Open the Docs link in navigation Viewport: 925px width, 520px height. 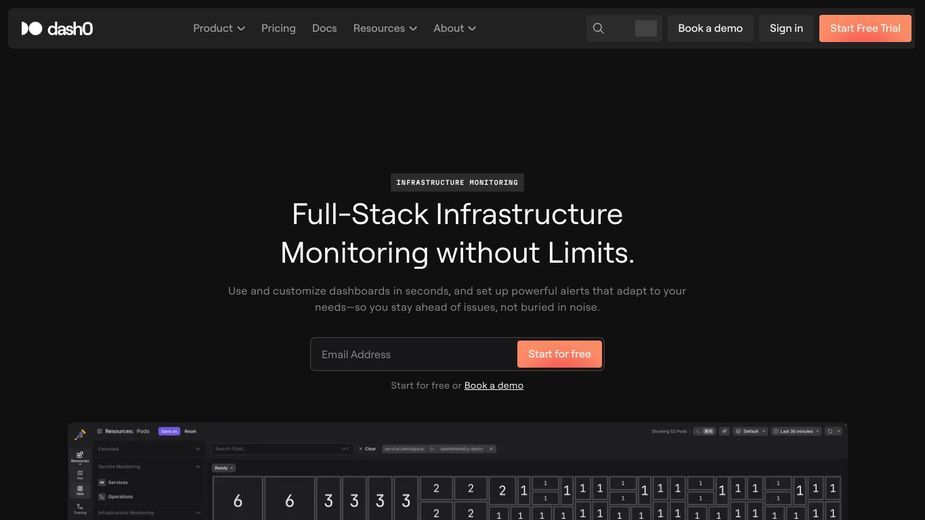(324, 28)
